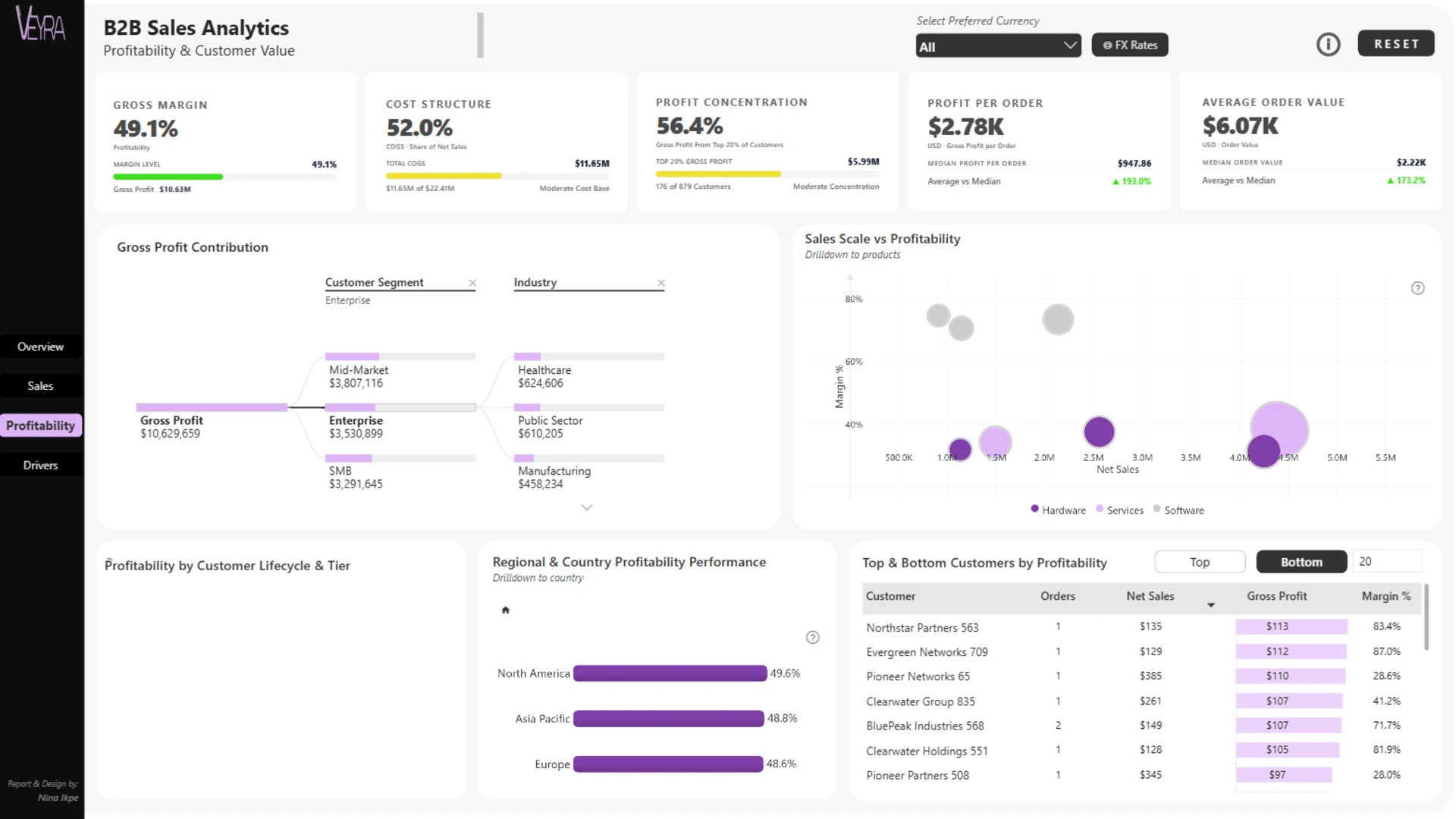Select the Enterprise segment node
Viewport: 1456px width, 819px height.
click(x=400, y=421)
